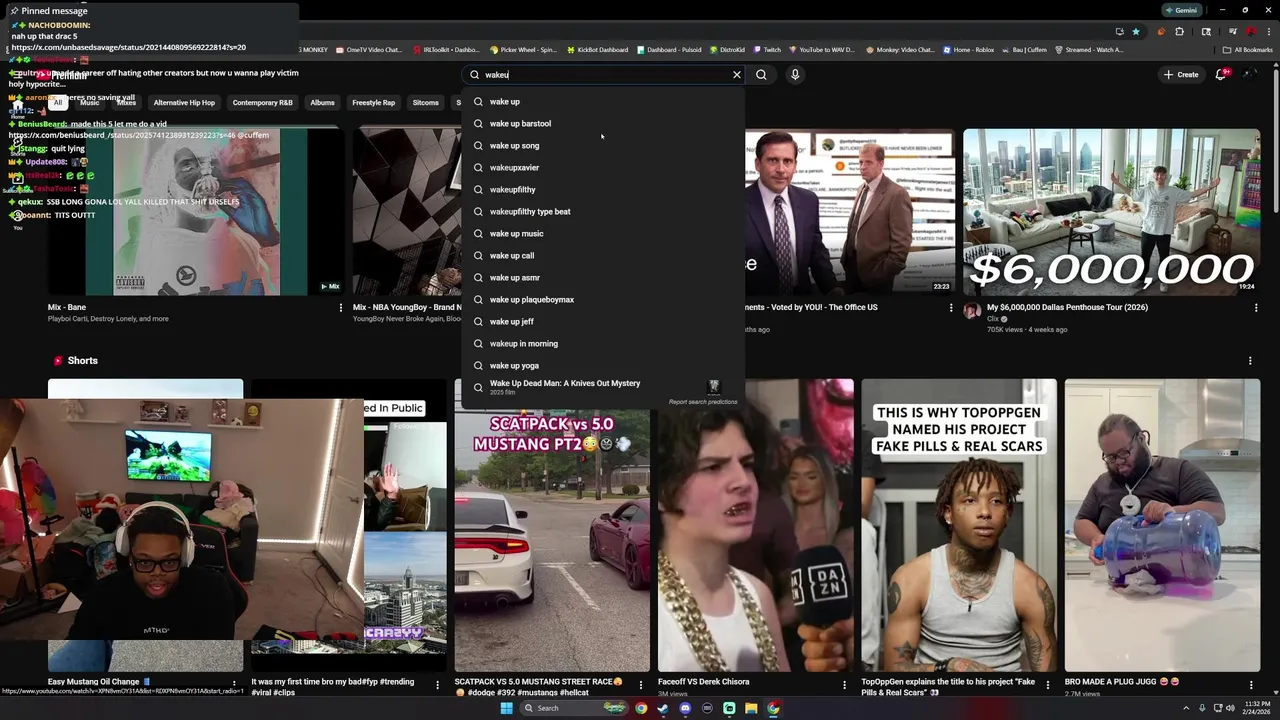Select 'wake up barstool' suggestion

(603, 123)
